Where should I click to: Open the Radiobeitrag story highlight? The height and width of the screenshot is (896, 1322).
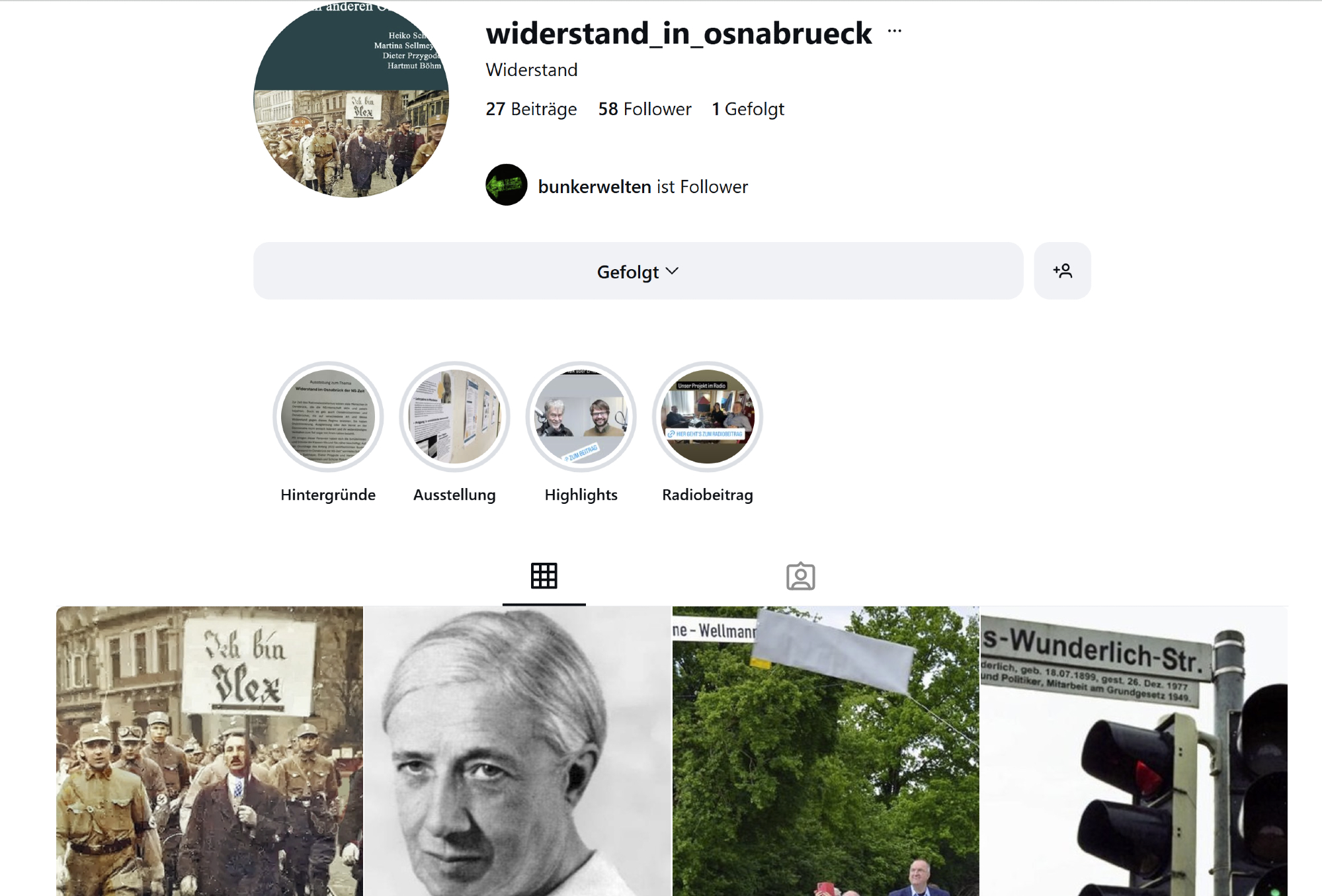click(708, 417)
